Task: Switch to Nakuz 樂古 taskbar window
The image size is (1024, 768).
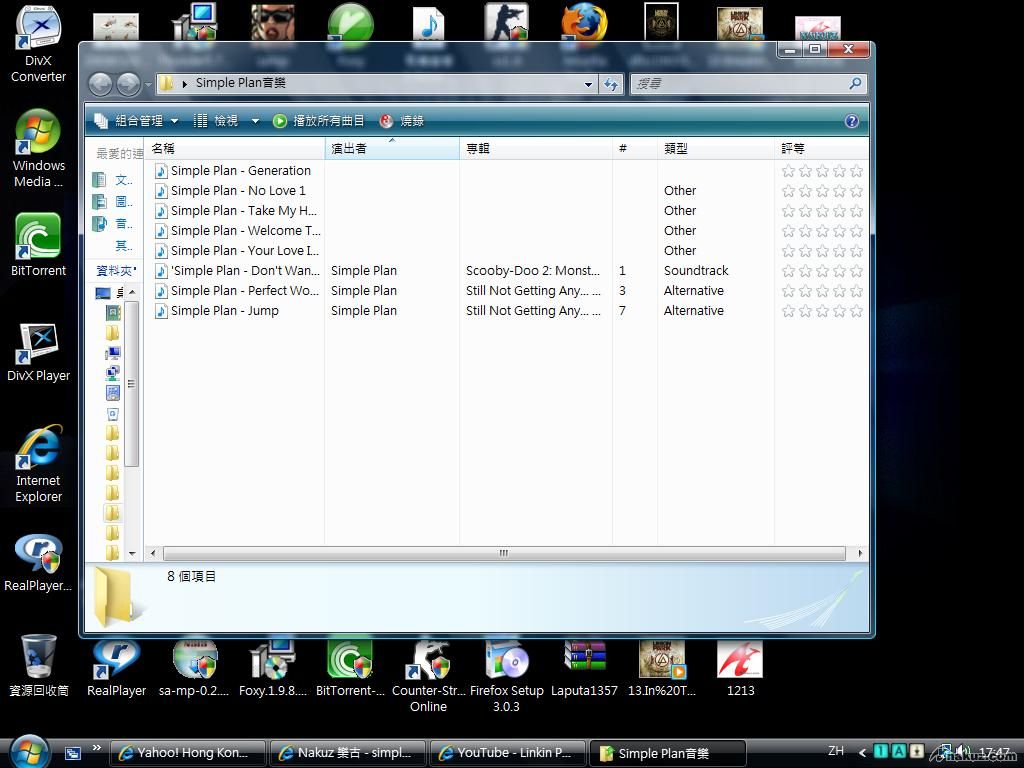Action: coord(348,753)
